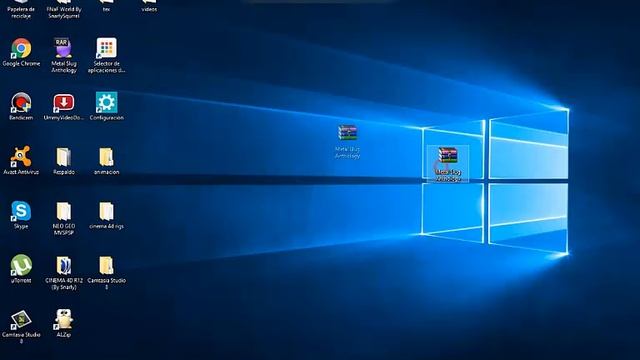
Task: Select the purple RAR Metal Slug Anthology icon
Action: pyautogui.click(x=64, y=56)
